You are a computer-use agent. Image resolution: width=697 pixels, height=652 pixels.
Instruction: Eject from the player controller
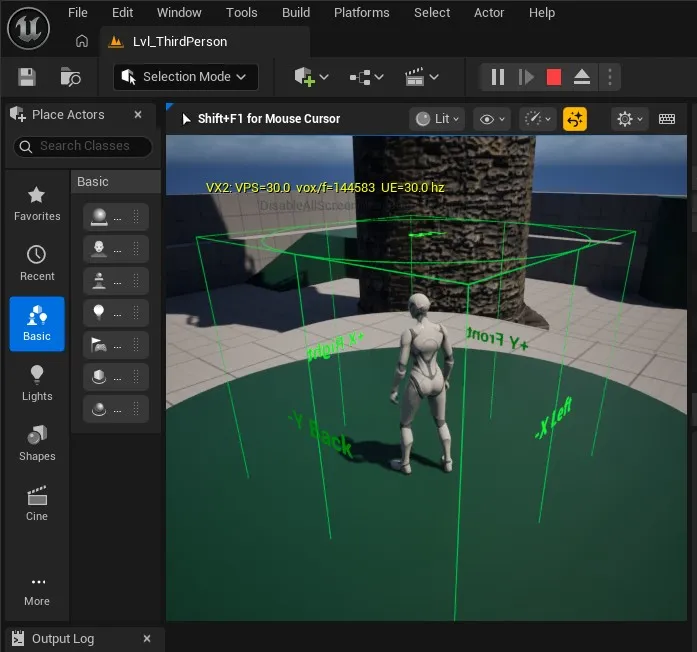click(x=581, y=77)
